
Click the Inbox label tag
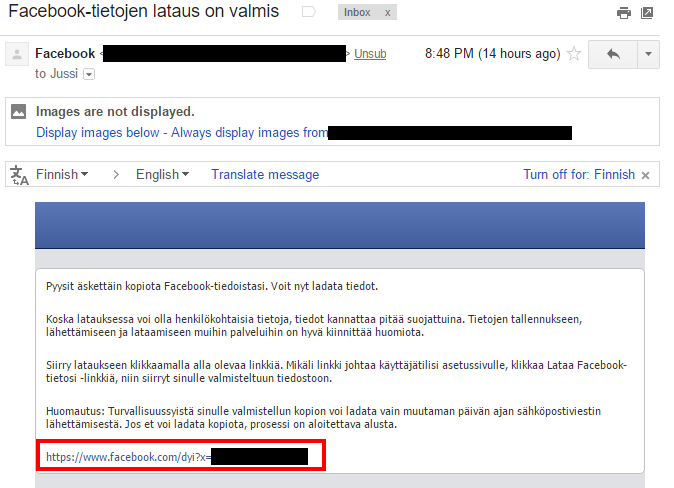pos(357,12)
